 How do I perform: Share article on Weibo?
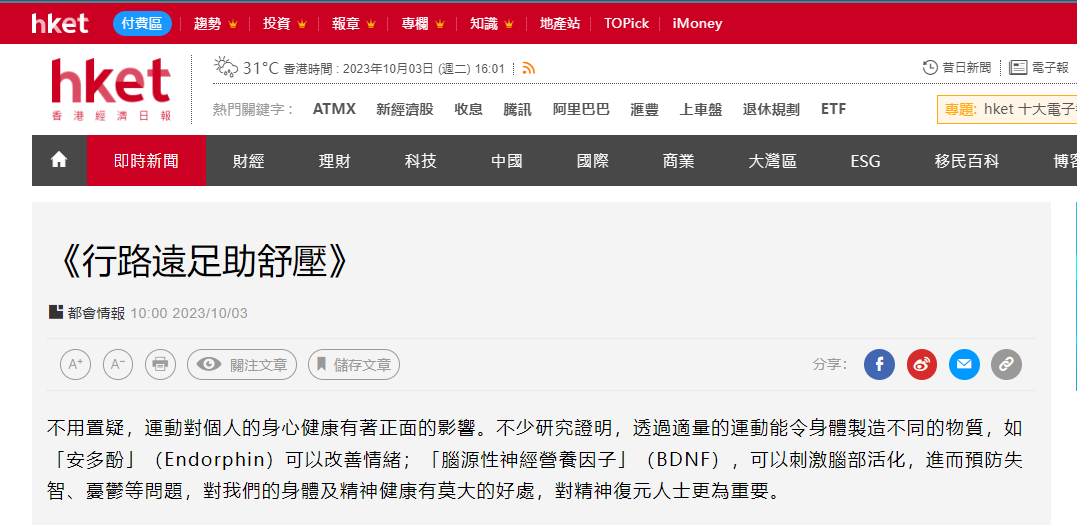(x=922, y=365)
